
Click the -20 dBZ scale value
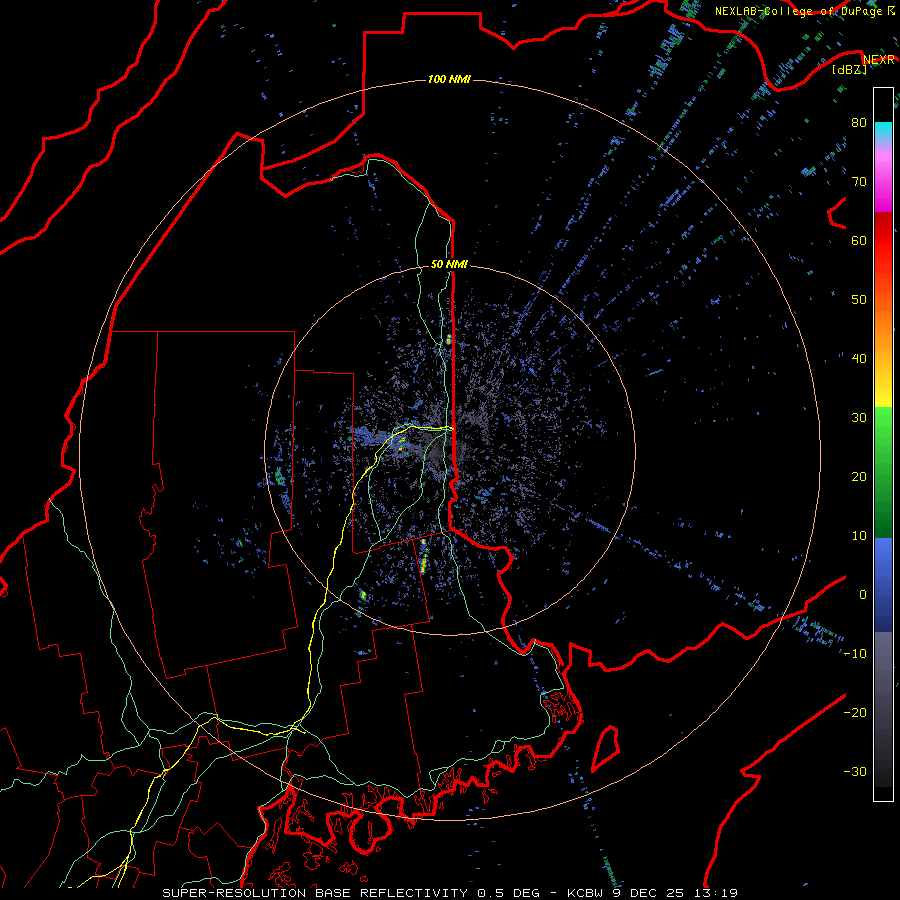[x=855, y=713]
